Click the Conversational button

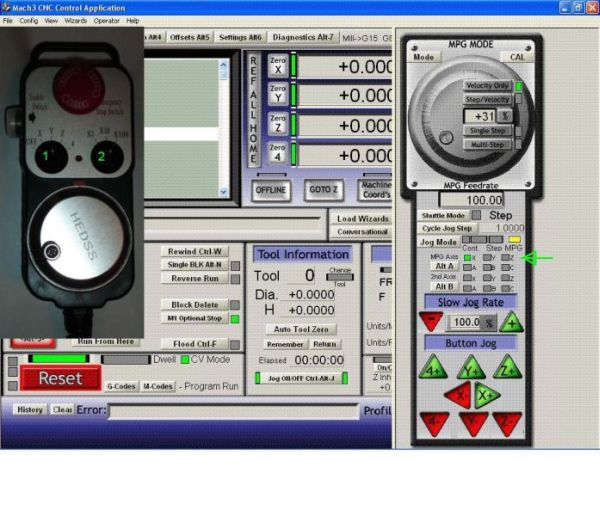362,232
